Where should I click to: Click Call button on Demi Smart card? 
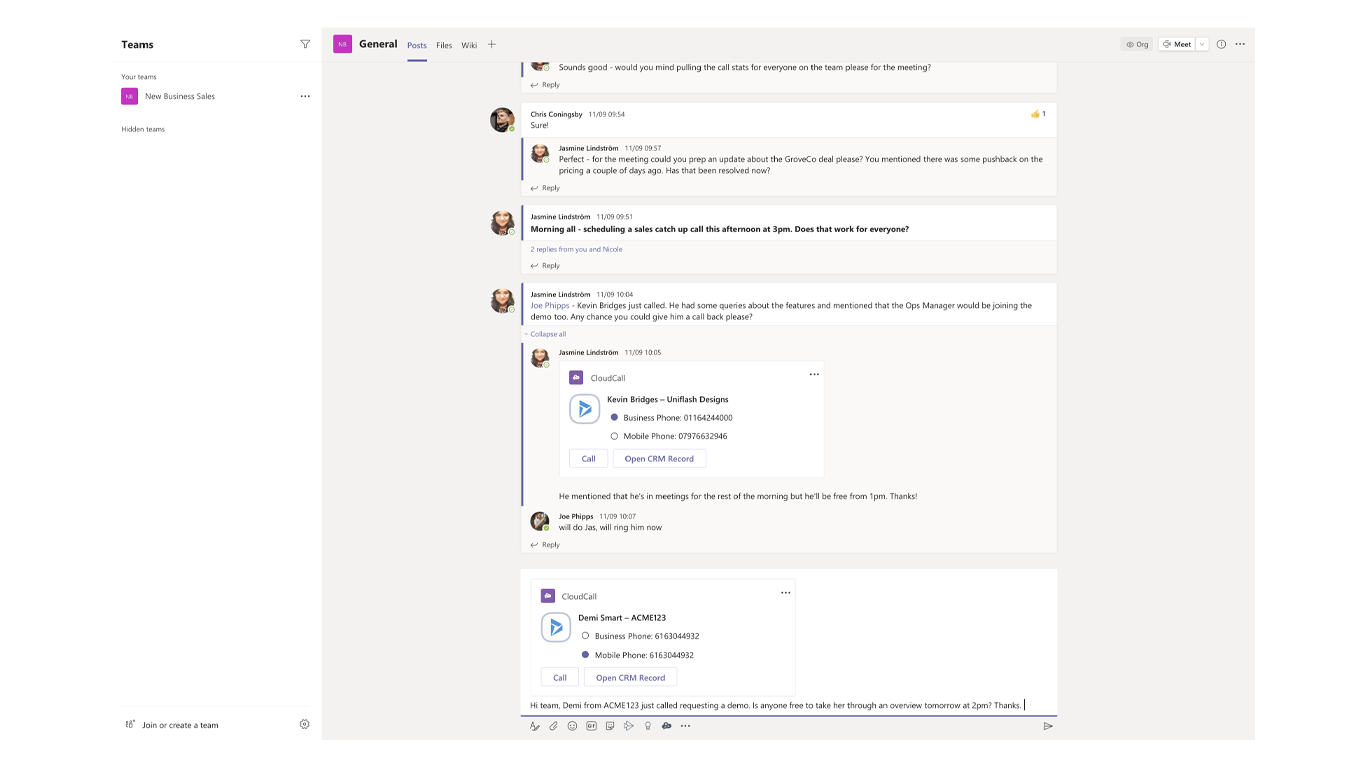point(560,677)
